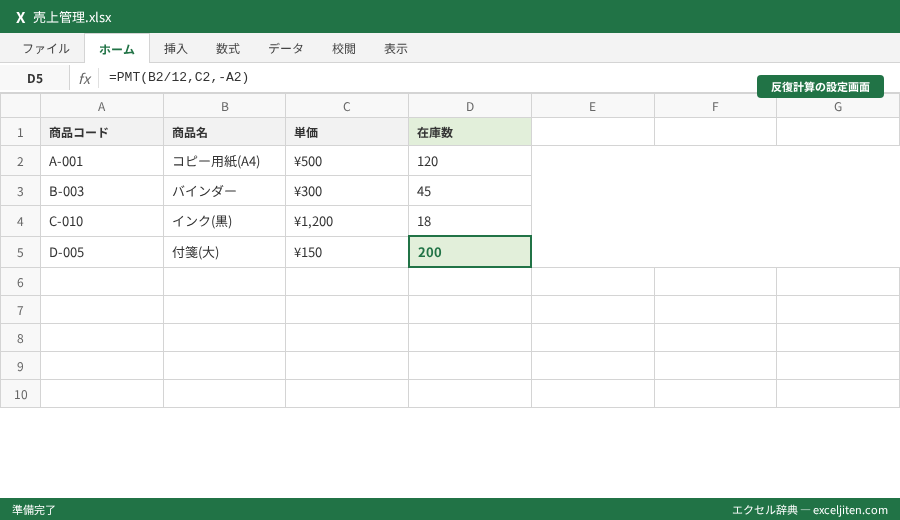The image size is (900, 520).
Task: Select column F header
Action: coord(715,106)
